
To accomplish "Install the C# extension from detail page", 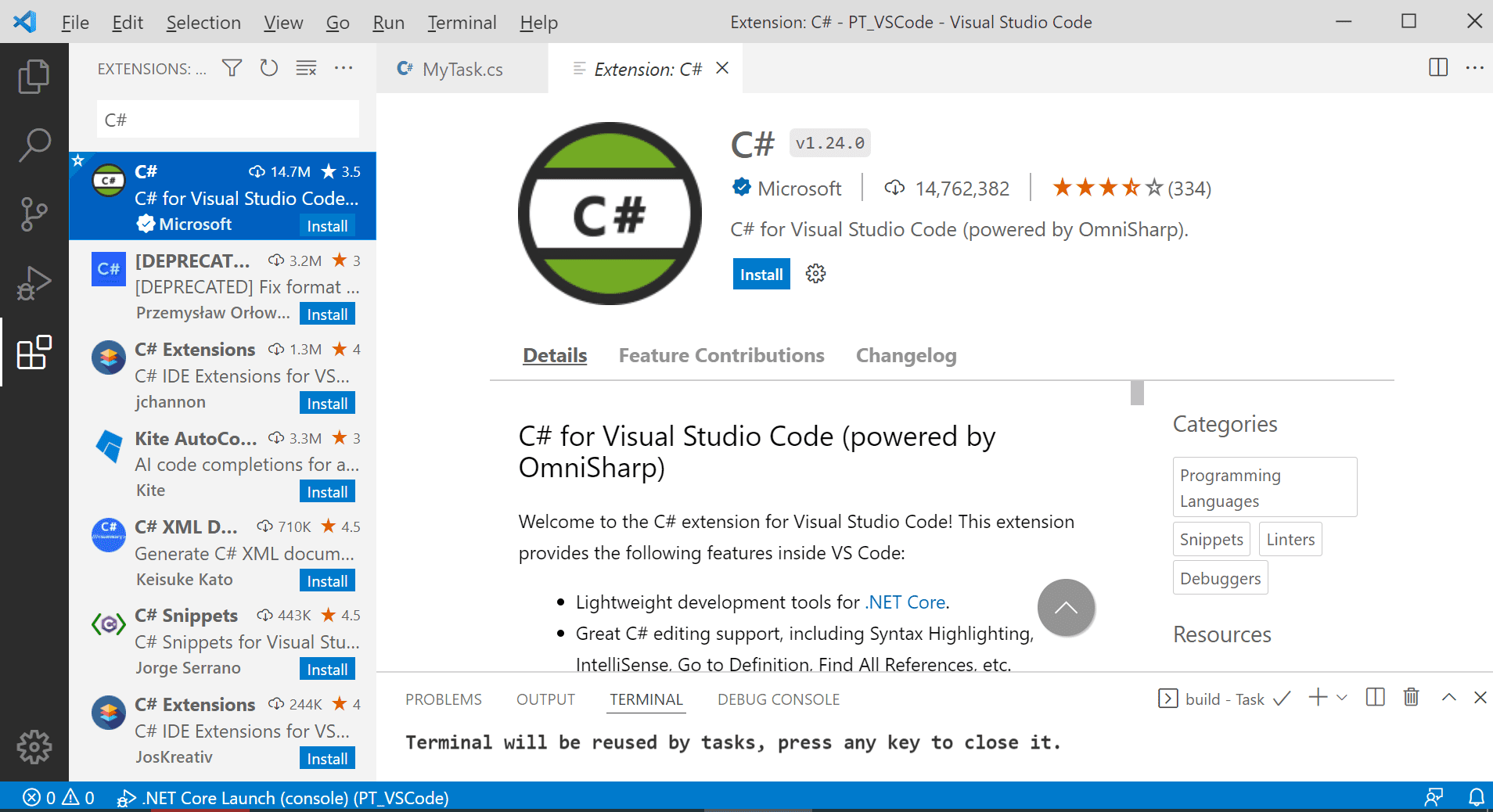I will [x=761, y=274].
